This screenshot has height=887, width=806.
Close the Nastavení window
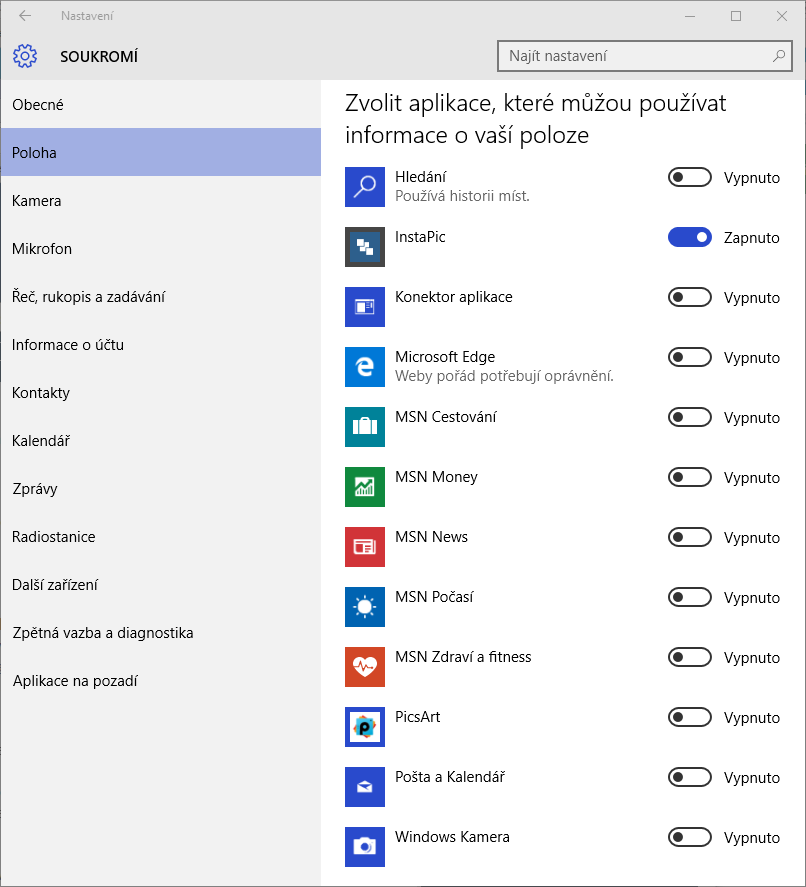[x=782, y=16]
